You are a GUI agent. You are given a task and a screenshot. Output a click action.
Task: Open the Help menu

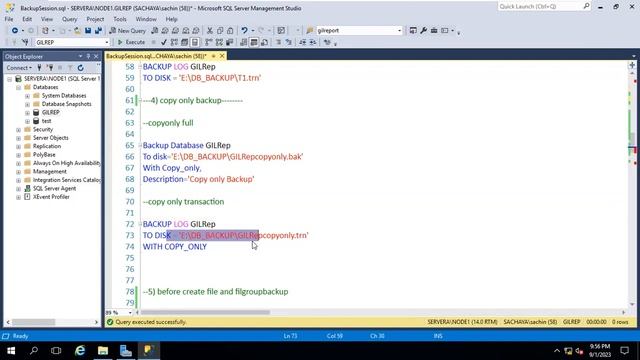coord(171,19)
